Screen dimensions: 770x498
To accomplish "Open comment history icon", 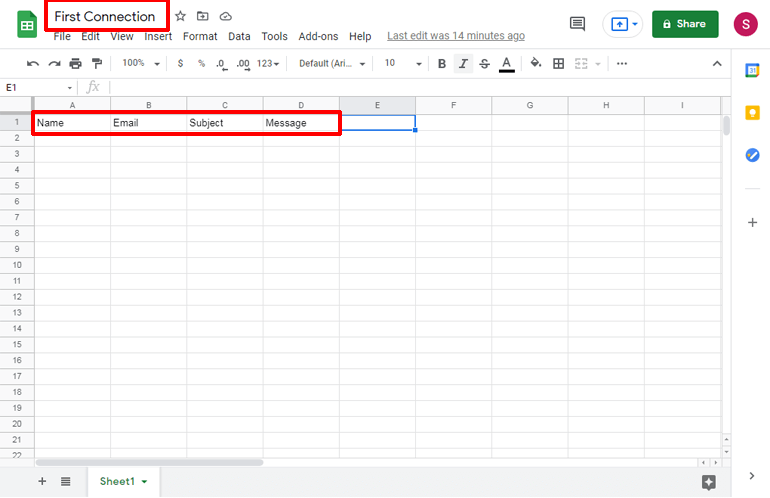I will [x=577, y=24].
